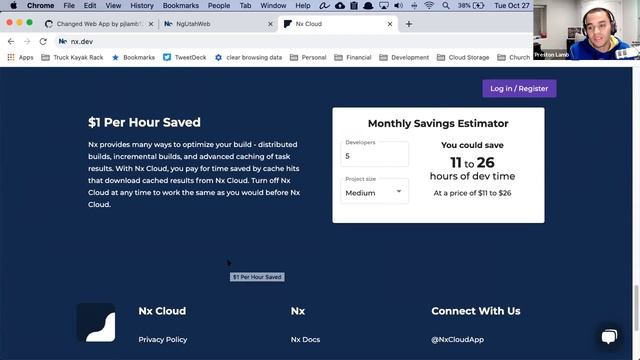This screenshot has width=640, height=360.
Task: Open the Apps bookmarks shortcut
Action: (20, 58)
